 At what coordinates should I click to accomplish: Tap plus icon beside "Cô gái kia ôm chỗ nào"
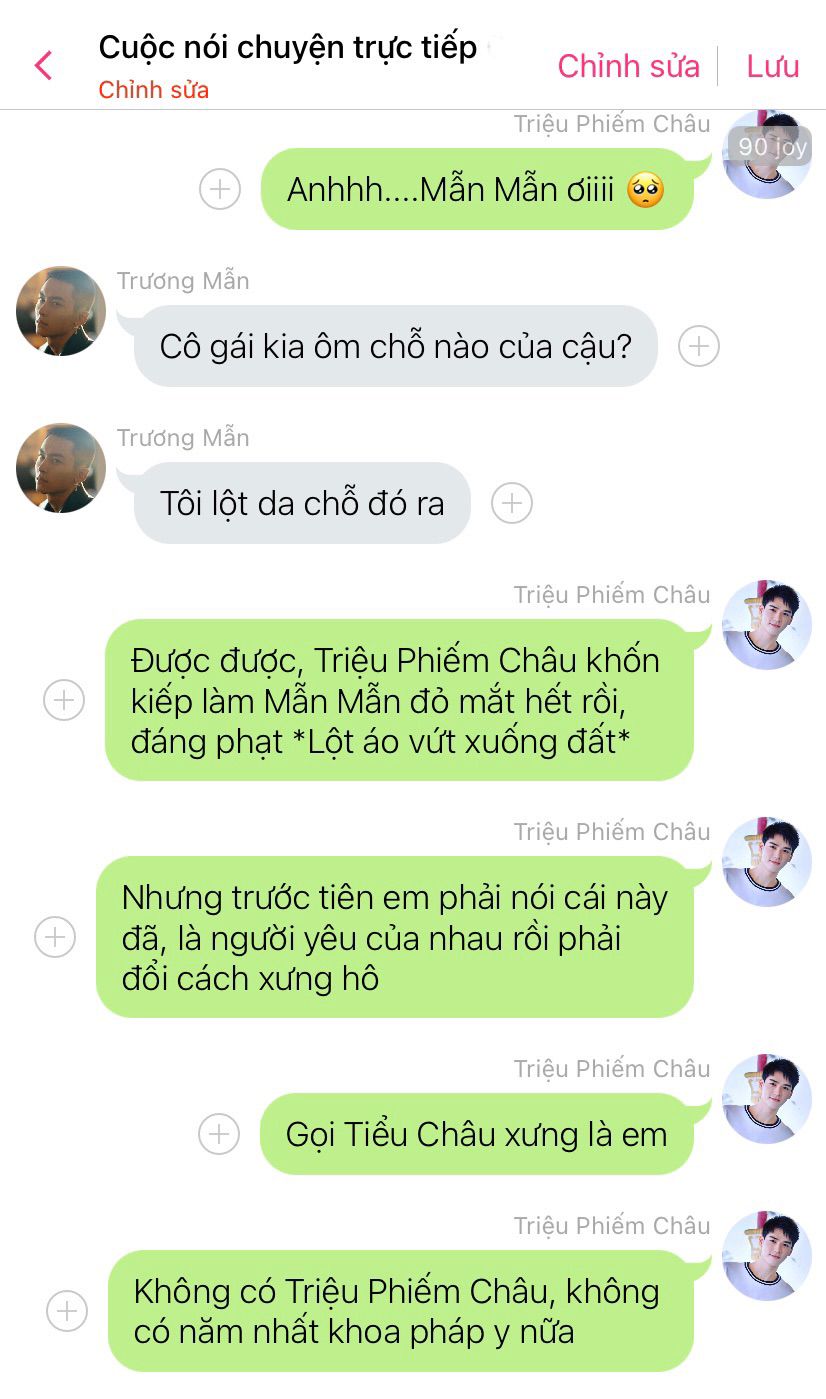tap(699, 346)
